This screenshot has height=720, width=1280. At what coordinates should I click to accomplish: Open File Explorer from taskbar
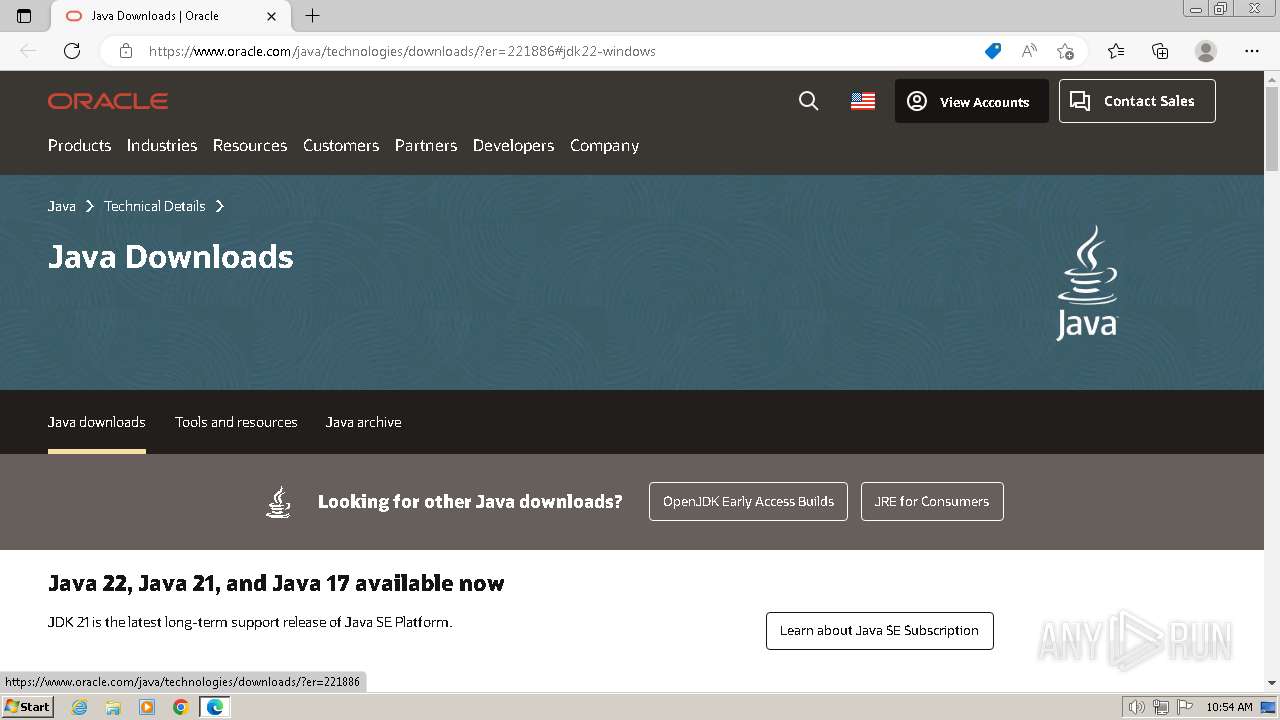113,707
